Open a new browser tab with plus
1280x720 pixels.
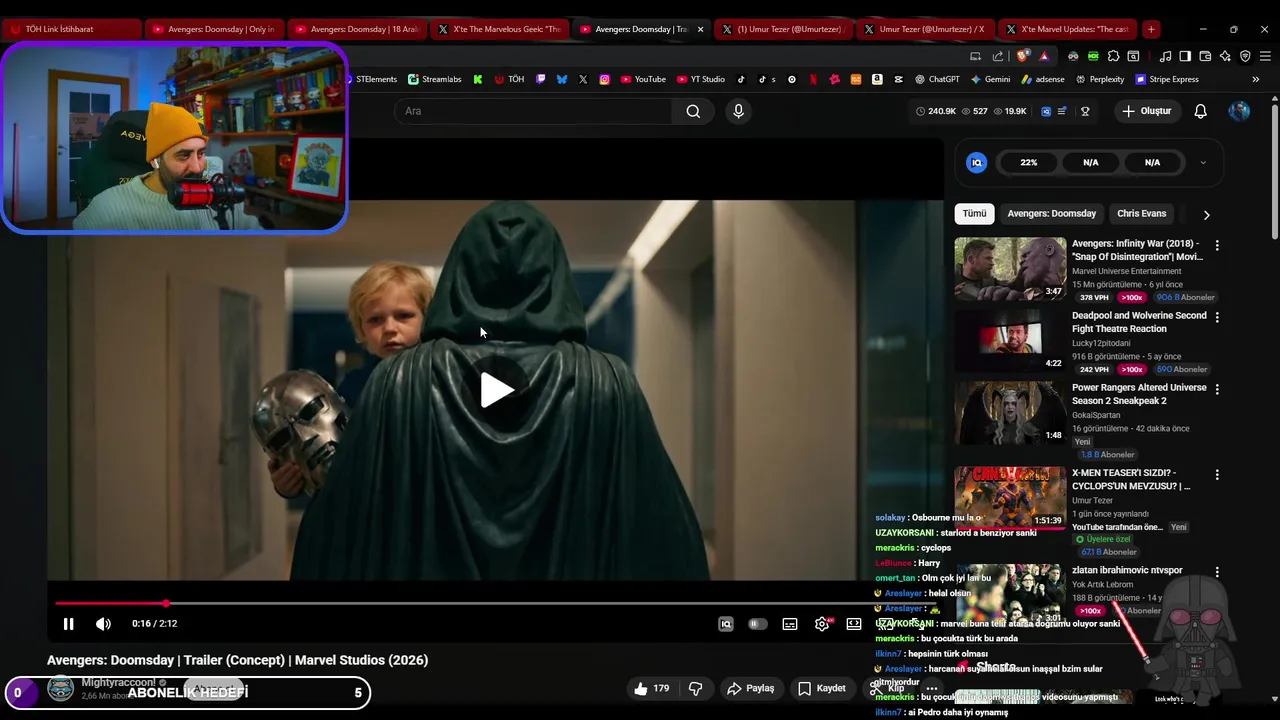click(x=1151, y=29)
